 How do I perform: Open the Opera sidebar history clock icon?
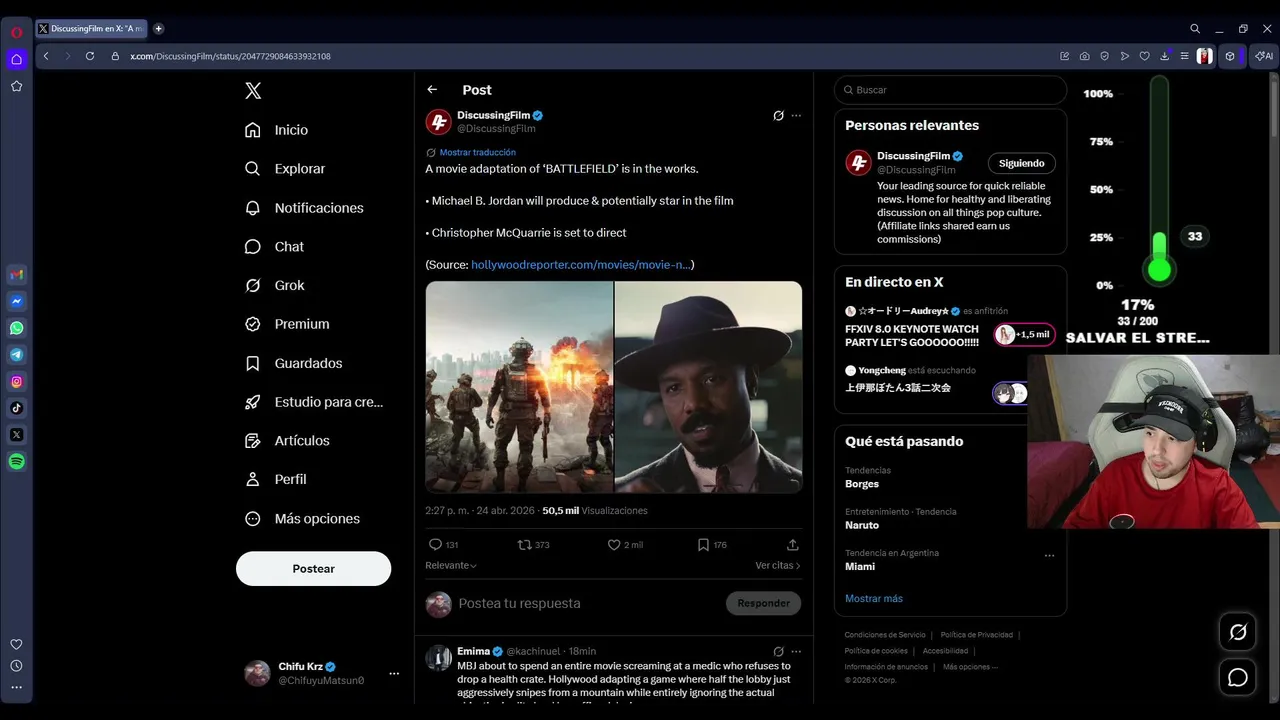click(x=16, y=666)
